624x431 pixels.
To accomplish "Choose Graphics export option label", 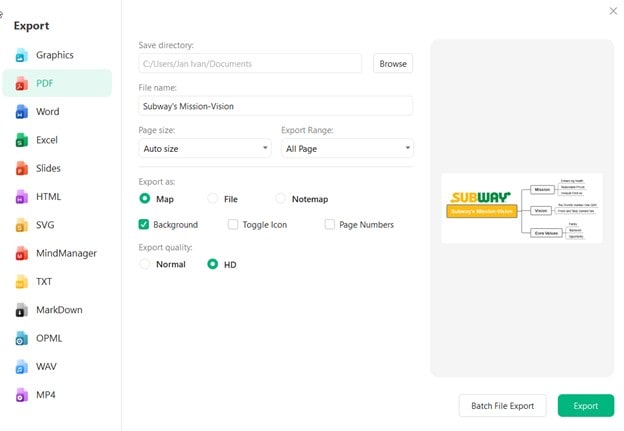I will (55, 55).
